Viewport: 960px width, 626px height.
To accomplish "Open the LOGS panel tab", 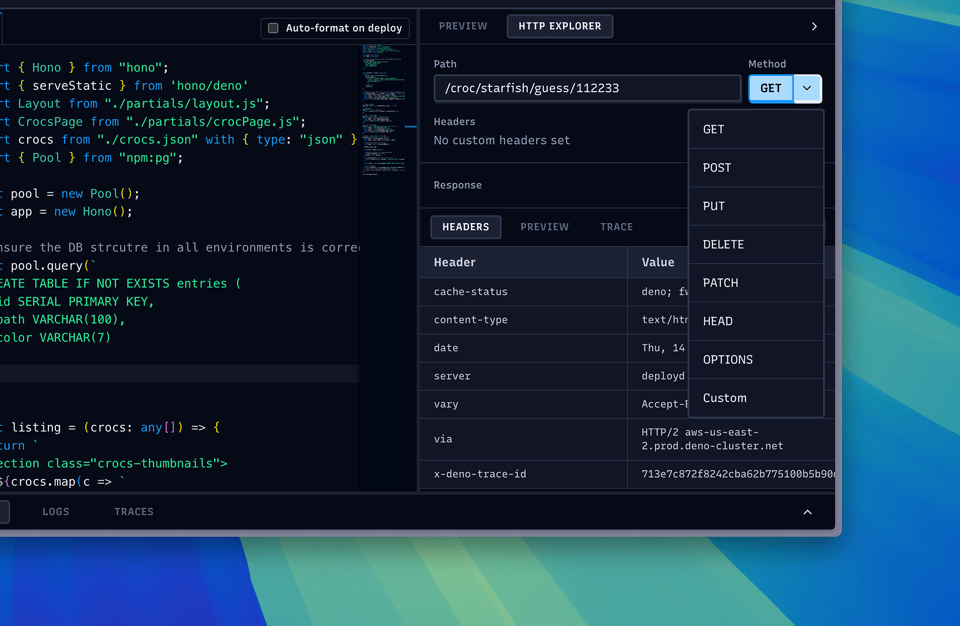I will [56, 512].
